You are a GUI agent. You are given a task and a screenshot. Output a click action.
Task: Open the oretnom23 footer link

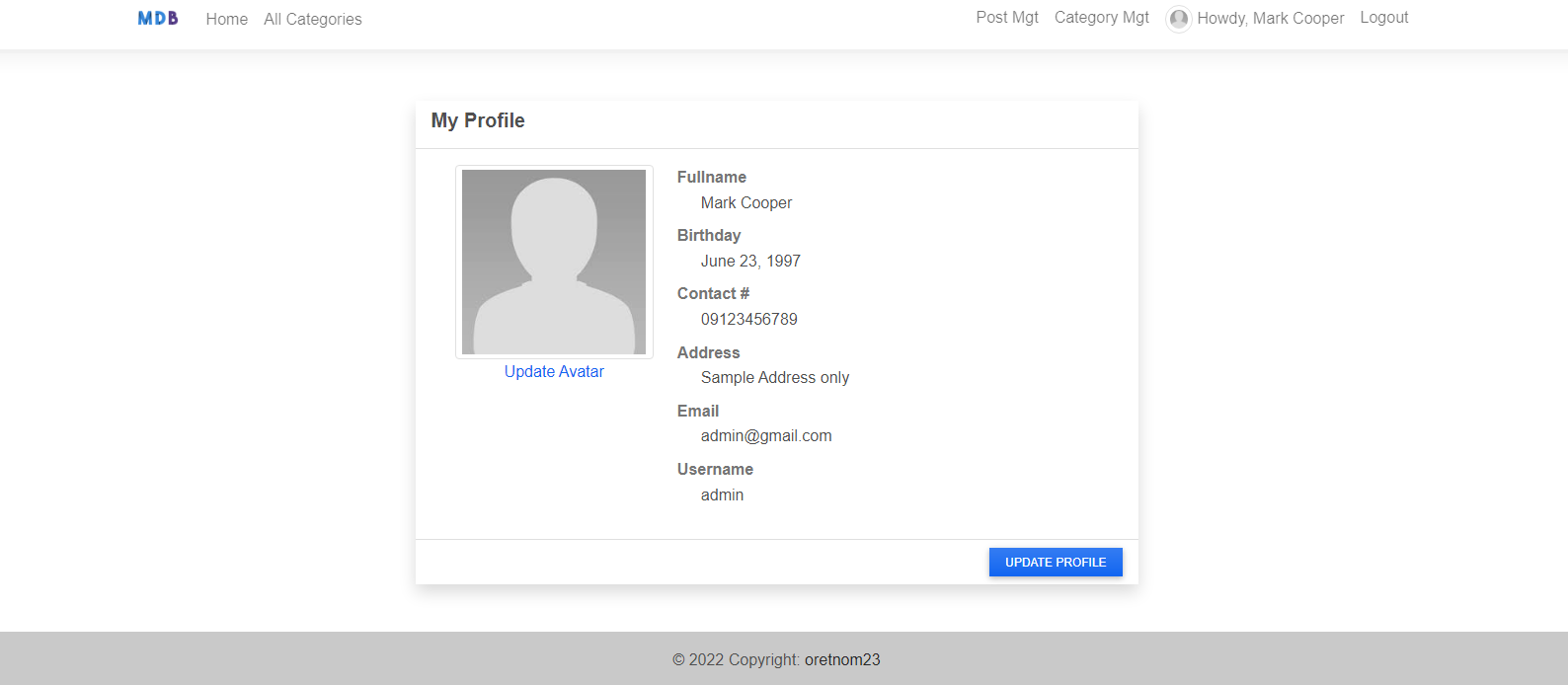click(x=842, y=660)
